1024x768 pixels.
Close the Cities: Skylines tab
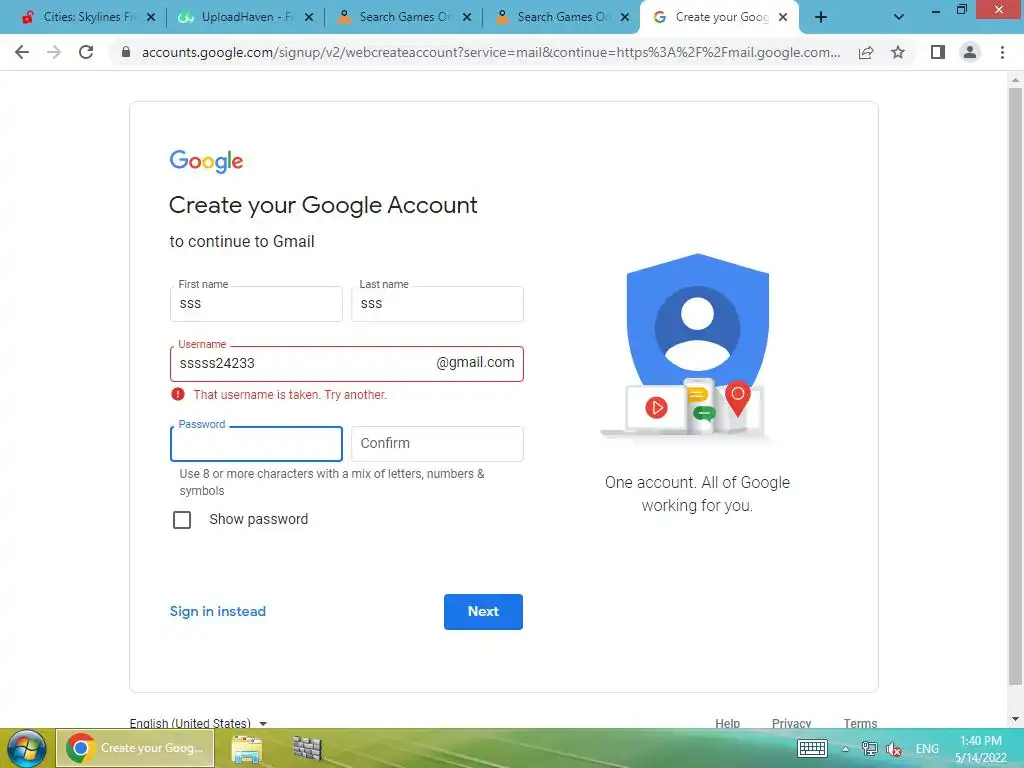point(151,18)
